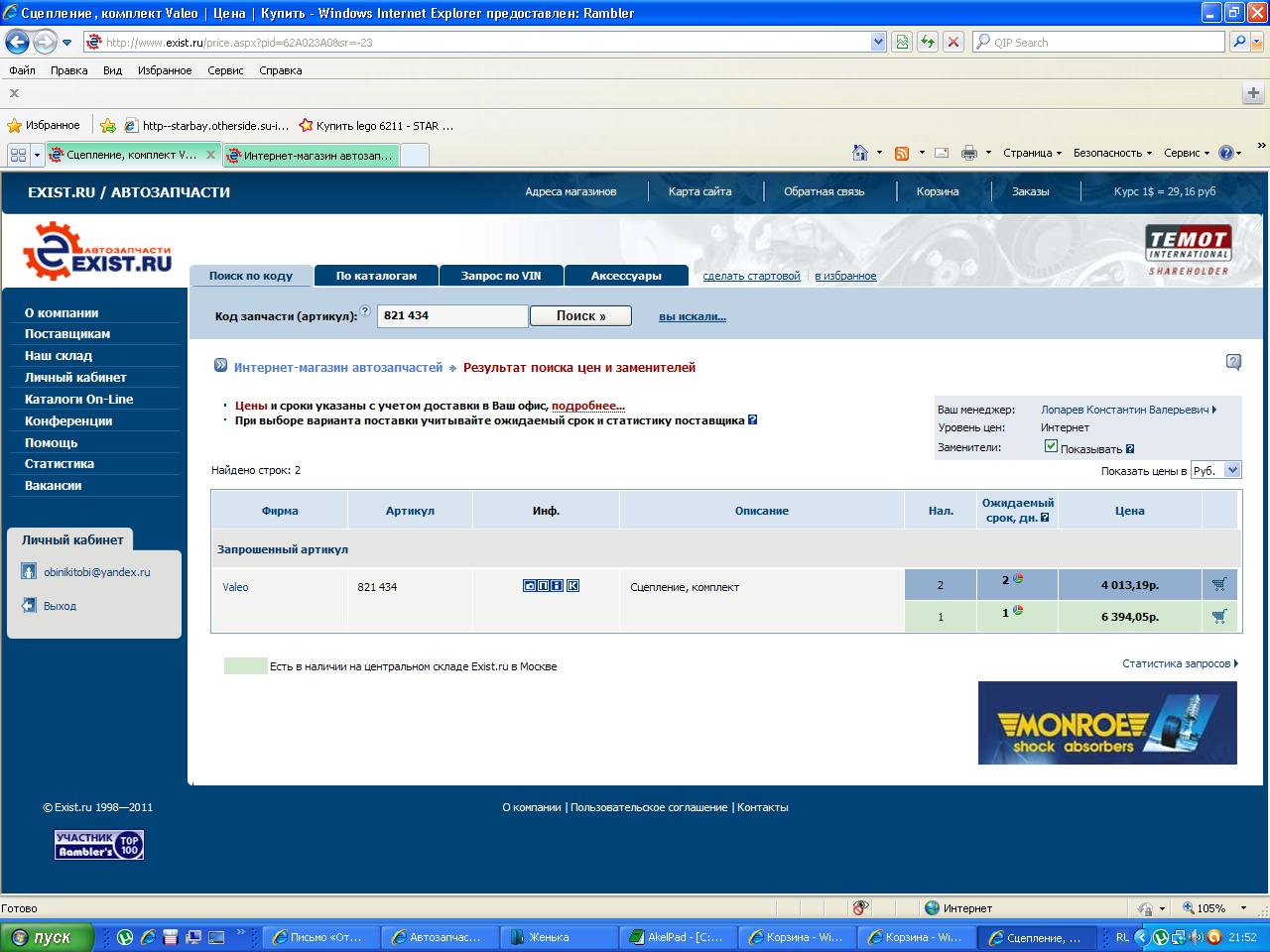Add the 4 013,19р. offer to cart
Viewport: 1270px width, 952px height.
click(1219, 585)
